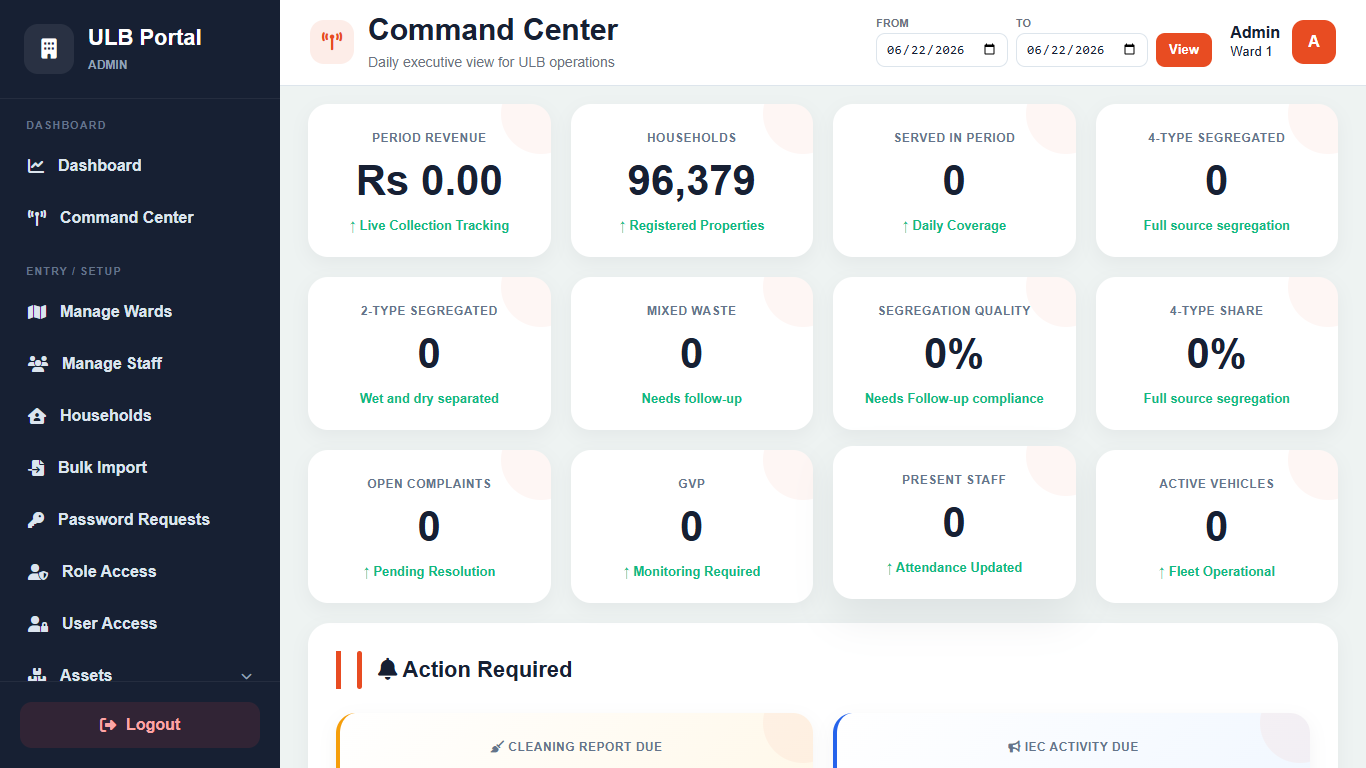Click the Dashboard chart icon in sidebar
This screenshot has height=768, width=1366.
pos(36,166)
